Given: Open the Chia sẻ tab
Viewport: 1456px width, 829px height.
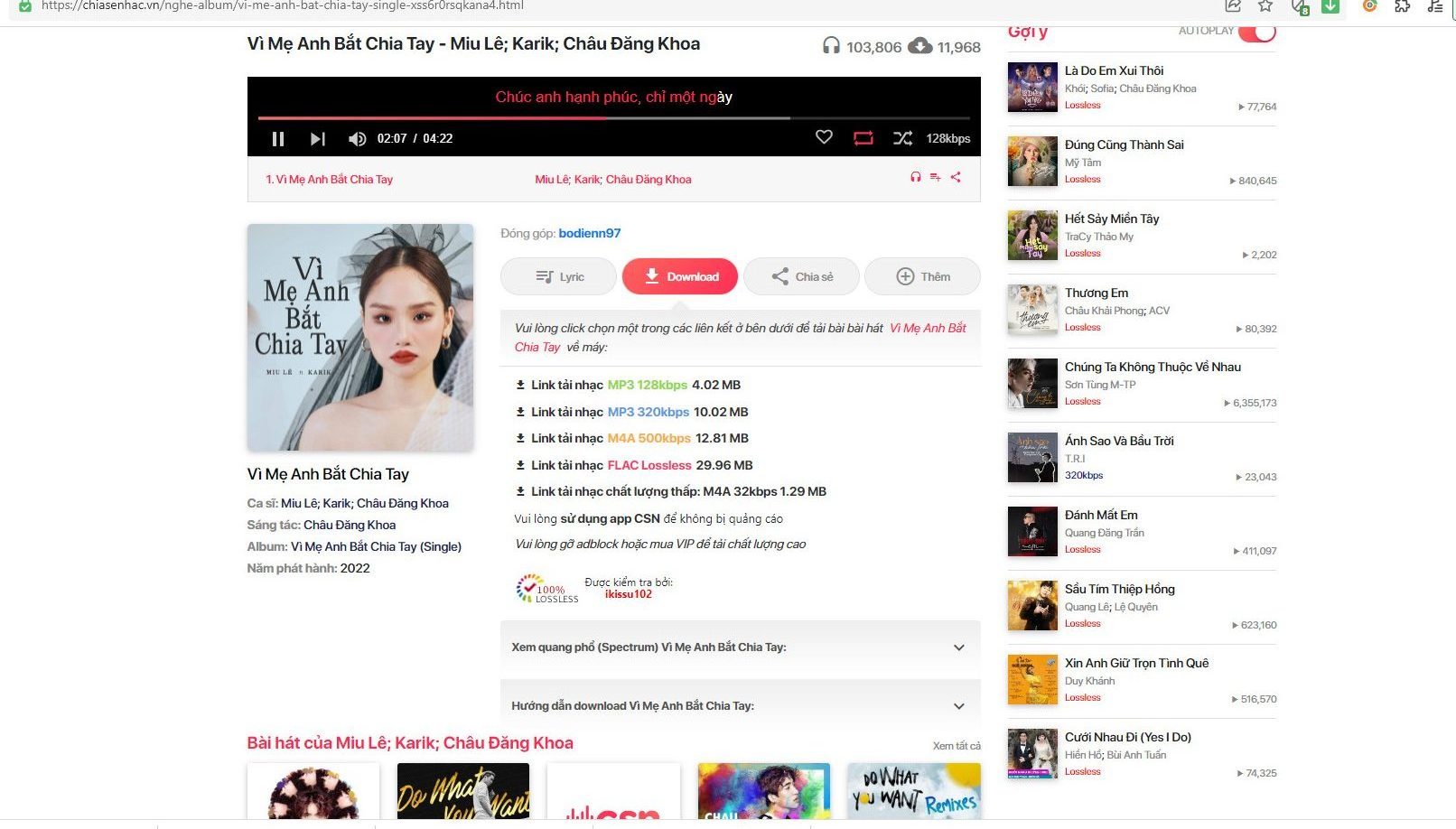Looking at the screenshot, I should (801, 277).
